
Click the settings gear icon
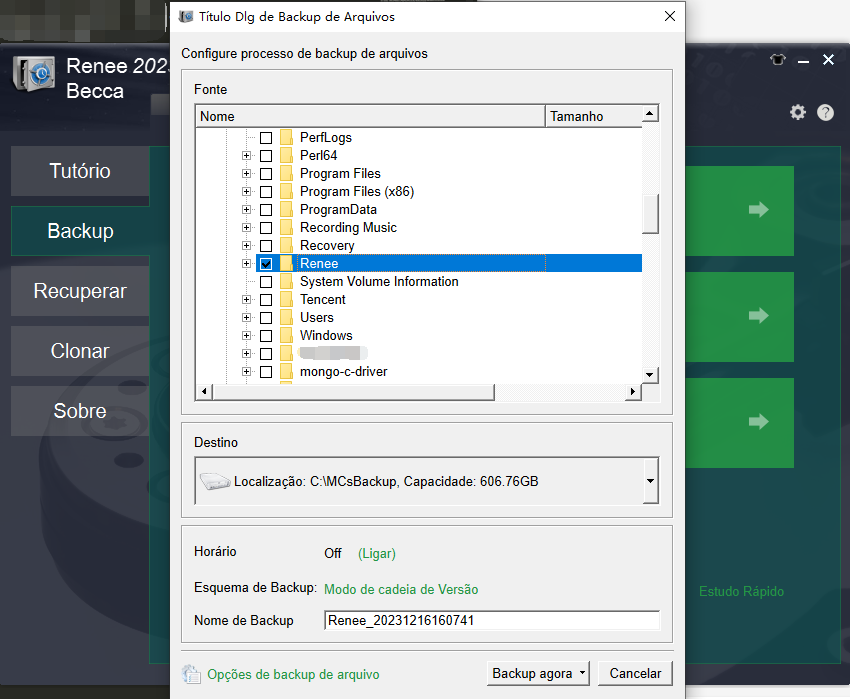[x=797, y=112]
